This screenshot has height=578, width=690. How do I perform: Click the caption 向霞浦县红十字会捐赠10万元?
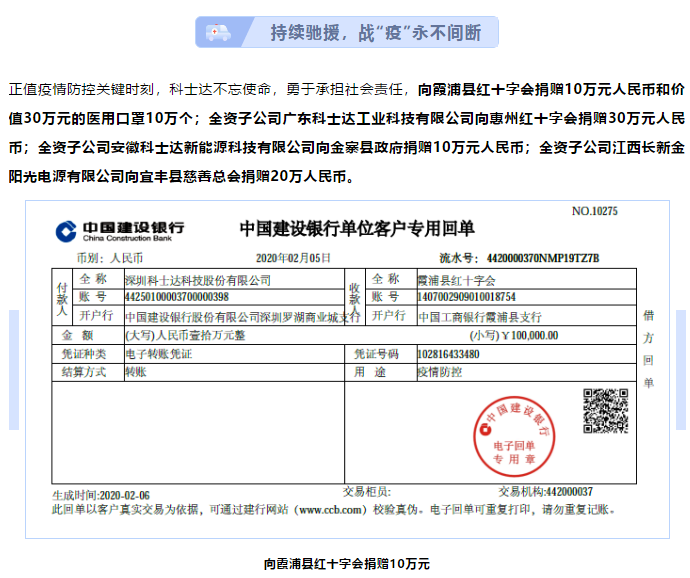point(347,563)
